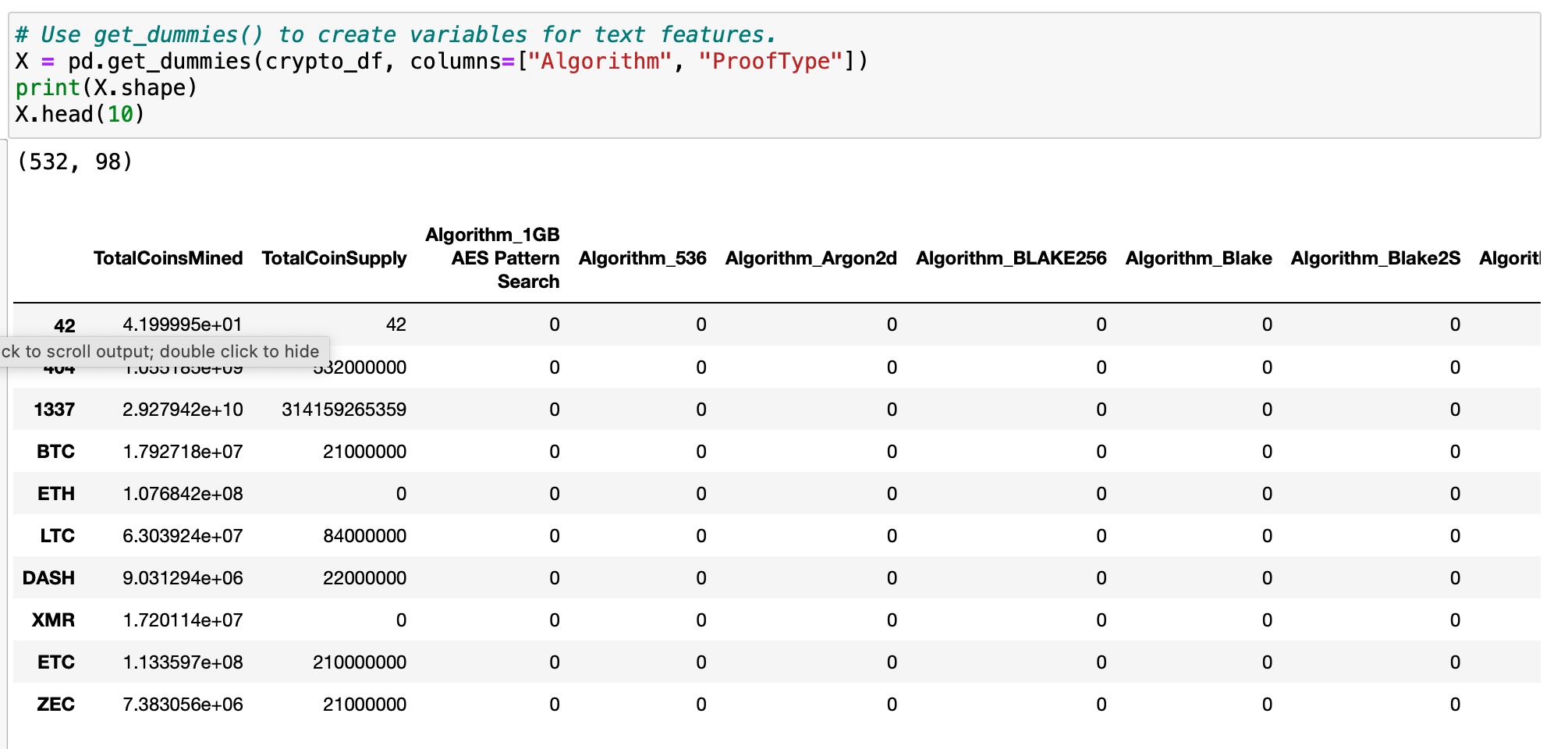This screenshot has width=1568, height=749.
Task: Click the 314159265359 supply value cell
Action: [x=344, y=410]
